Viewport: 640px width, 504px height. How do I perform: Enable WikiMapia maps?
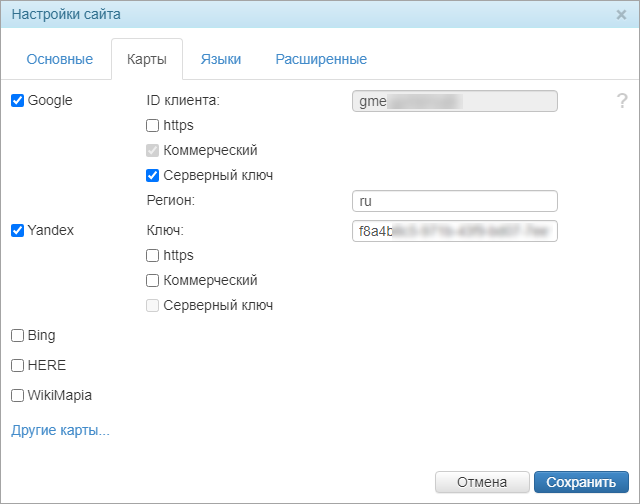pyautogui.click(x=17, y=395)
